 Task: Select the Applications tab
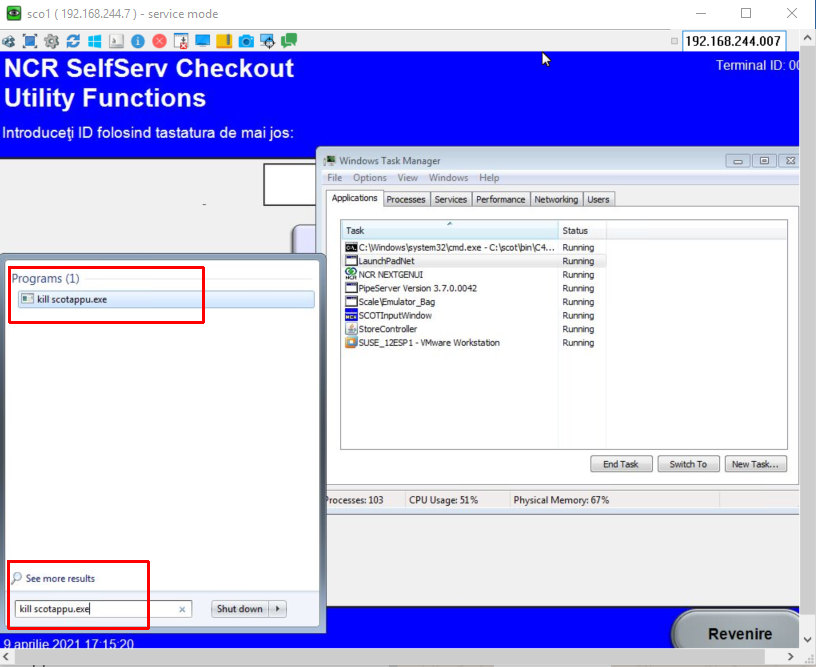(354, 198)
